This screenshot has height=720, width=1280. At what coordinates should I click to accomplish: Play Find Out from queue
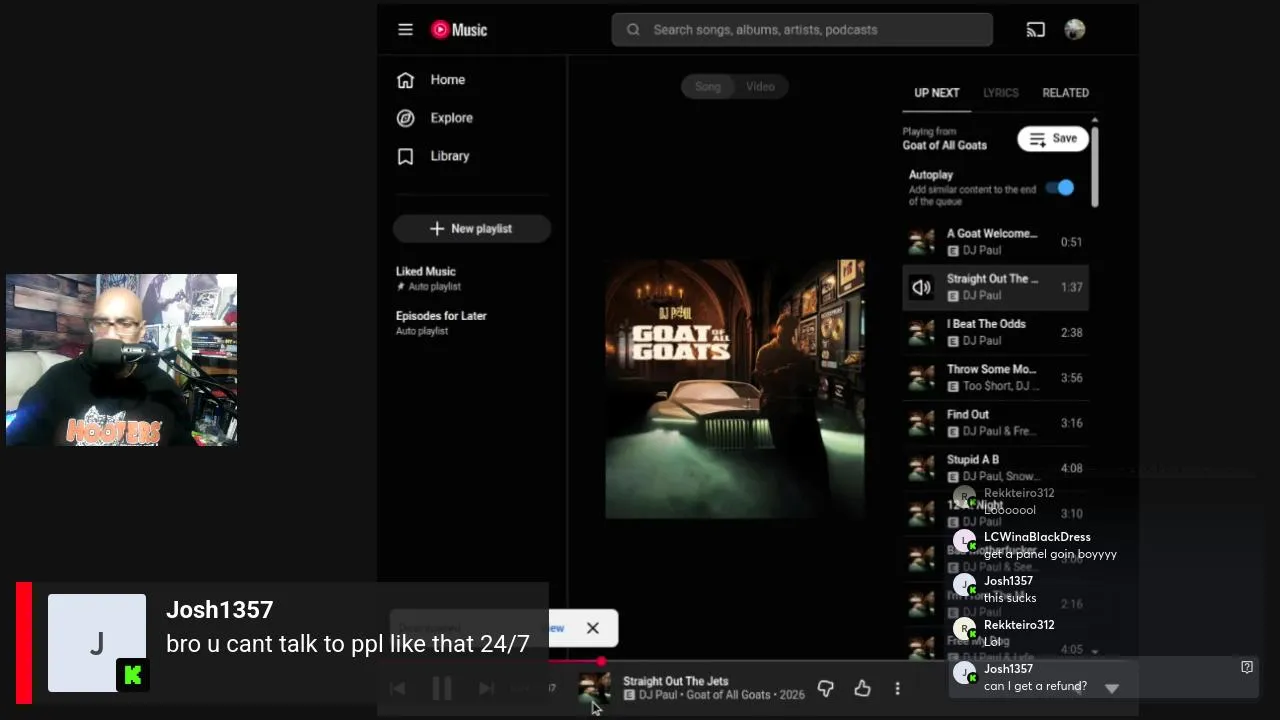[996, 423]
